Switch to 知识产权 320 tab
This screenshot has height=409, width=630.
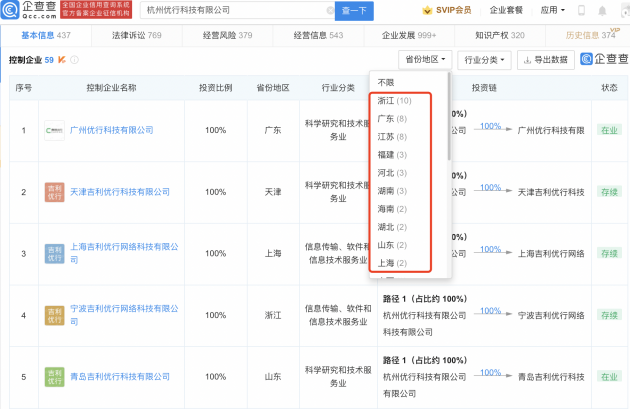[x=500, y=35]
